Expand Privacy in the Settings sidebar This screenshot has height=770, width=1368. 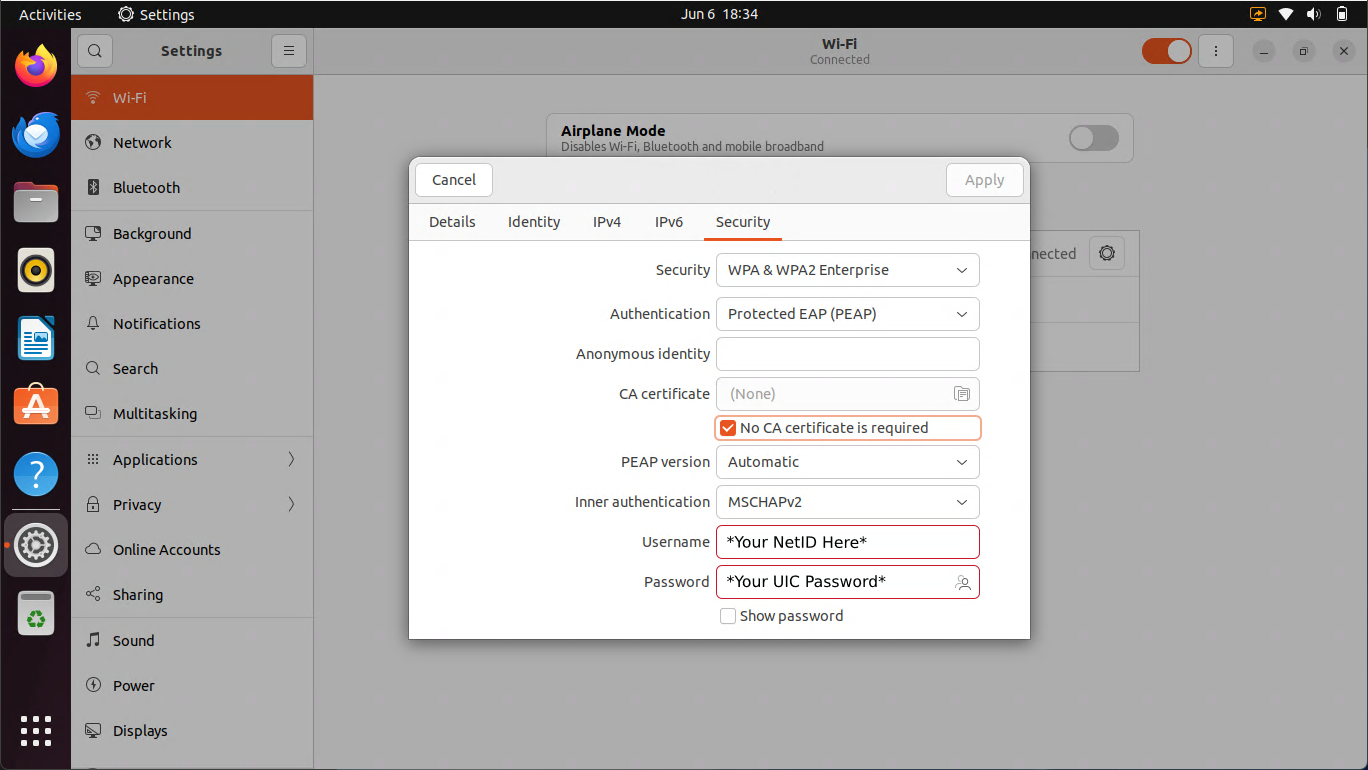[x=192, y=505]
